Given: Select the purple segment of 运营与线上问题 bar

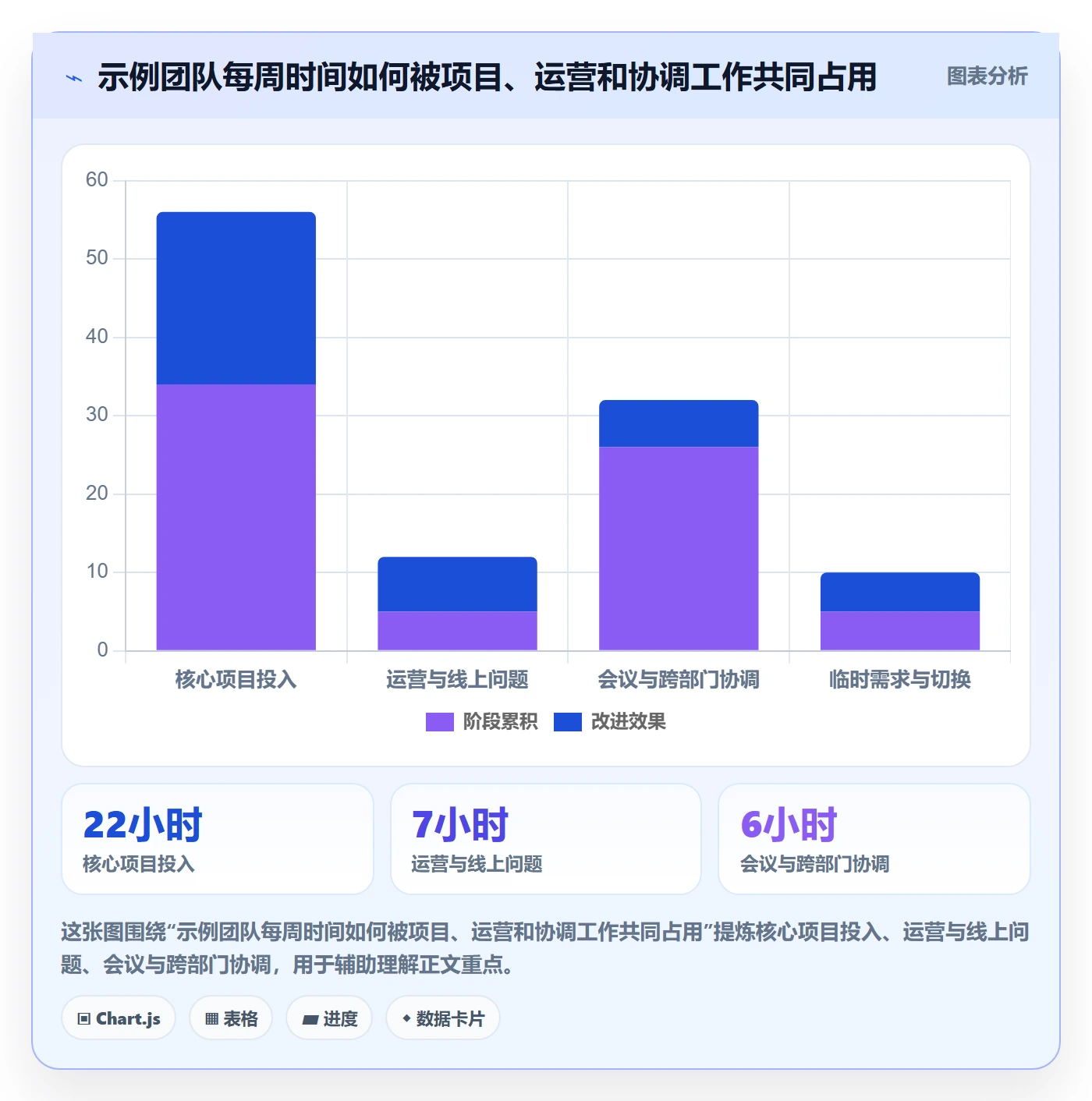Looking at the screenshot, I should point(457,631).
